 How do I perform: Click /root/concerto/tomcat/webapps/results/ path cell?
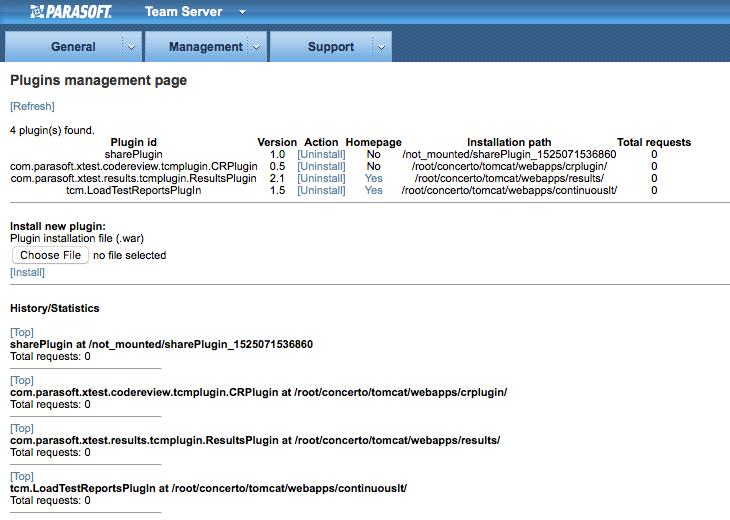click(x=509, y=179)
